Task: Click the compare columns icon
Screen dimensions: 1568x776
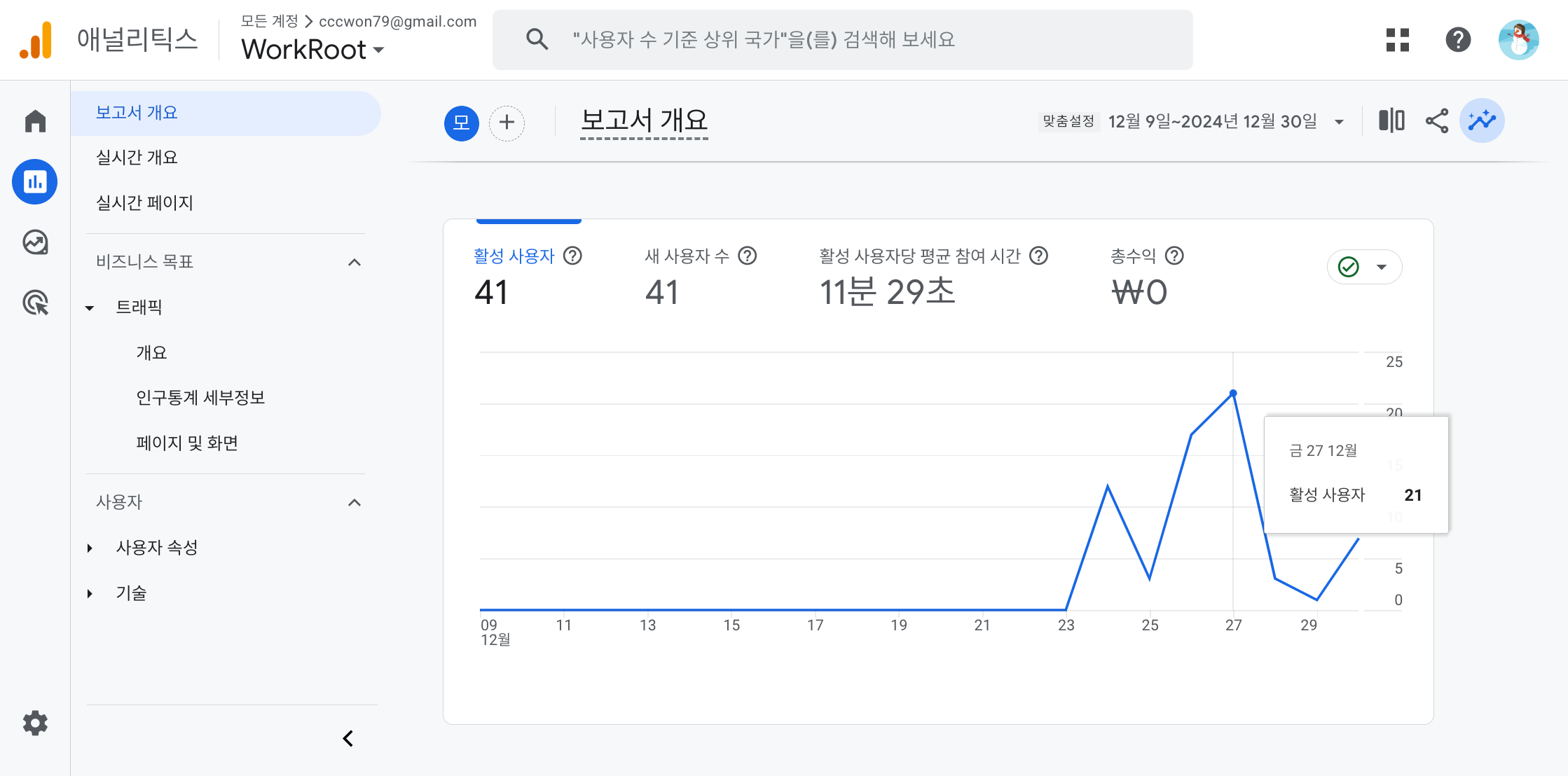Action: [x=1391, y=120]
